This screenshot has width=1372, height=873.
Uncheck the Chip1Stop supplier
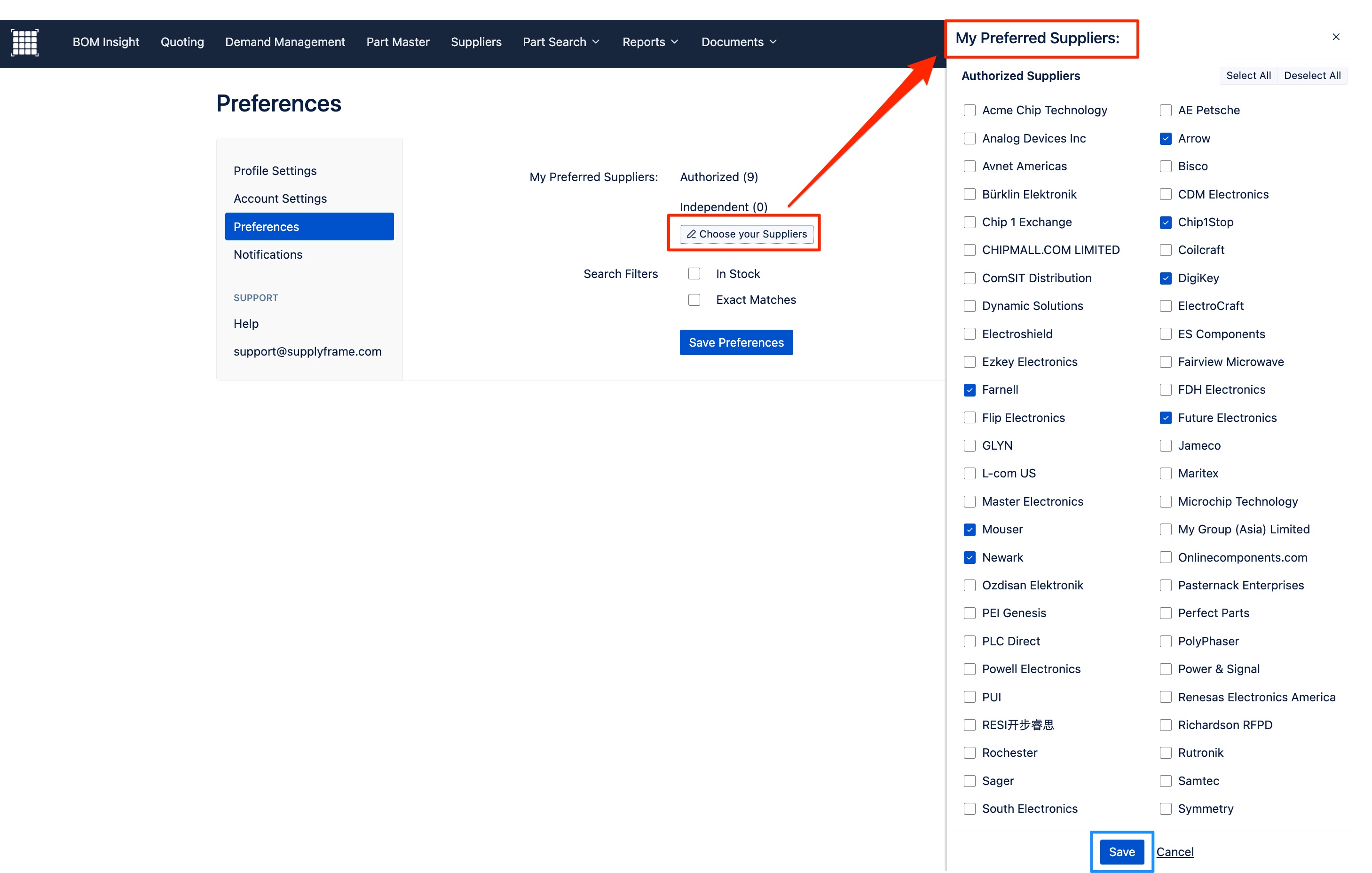coord(1165,222)
